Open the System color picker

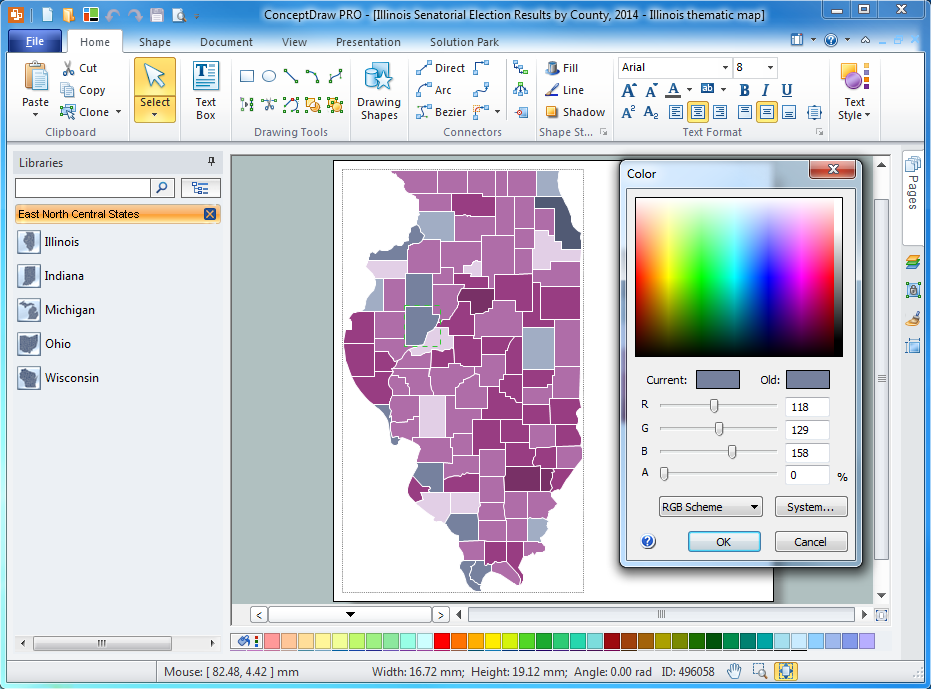coord(810,507)
